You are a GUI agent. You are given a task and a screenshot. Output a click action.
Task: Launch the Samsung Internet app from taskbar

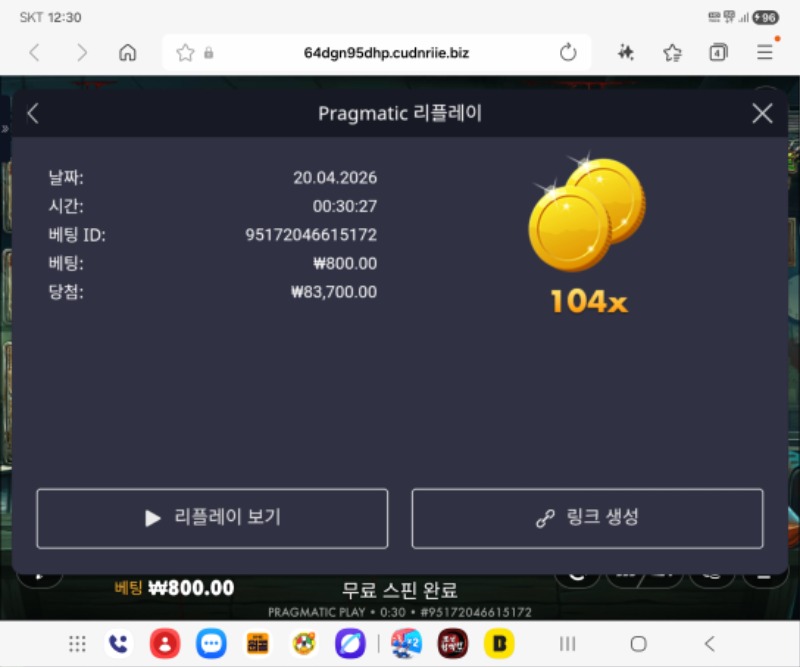pyautogui.click(x=349, y=643)
